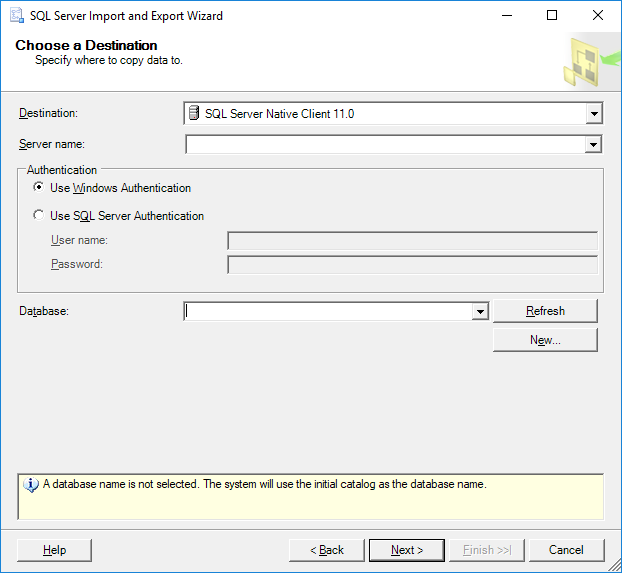
Task: Click the database icon in Destination field
Action: click(194, 113)
